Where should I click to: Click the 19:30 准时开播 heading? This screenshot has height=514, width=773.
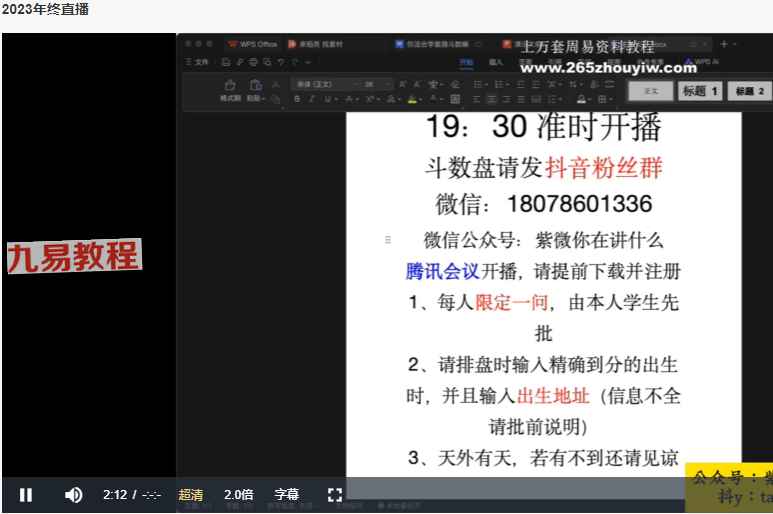(543, 127)
